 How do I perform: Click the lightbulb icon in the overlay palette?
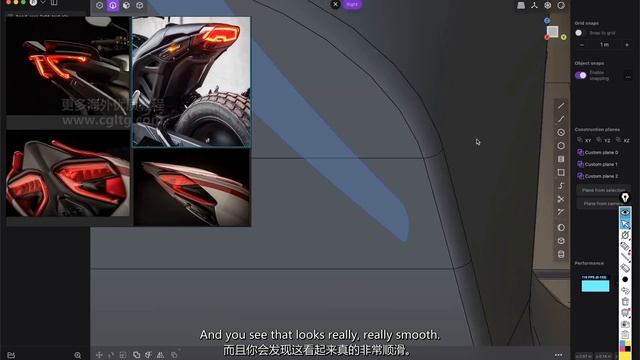625,198
